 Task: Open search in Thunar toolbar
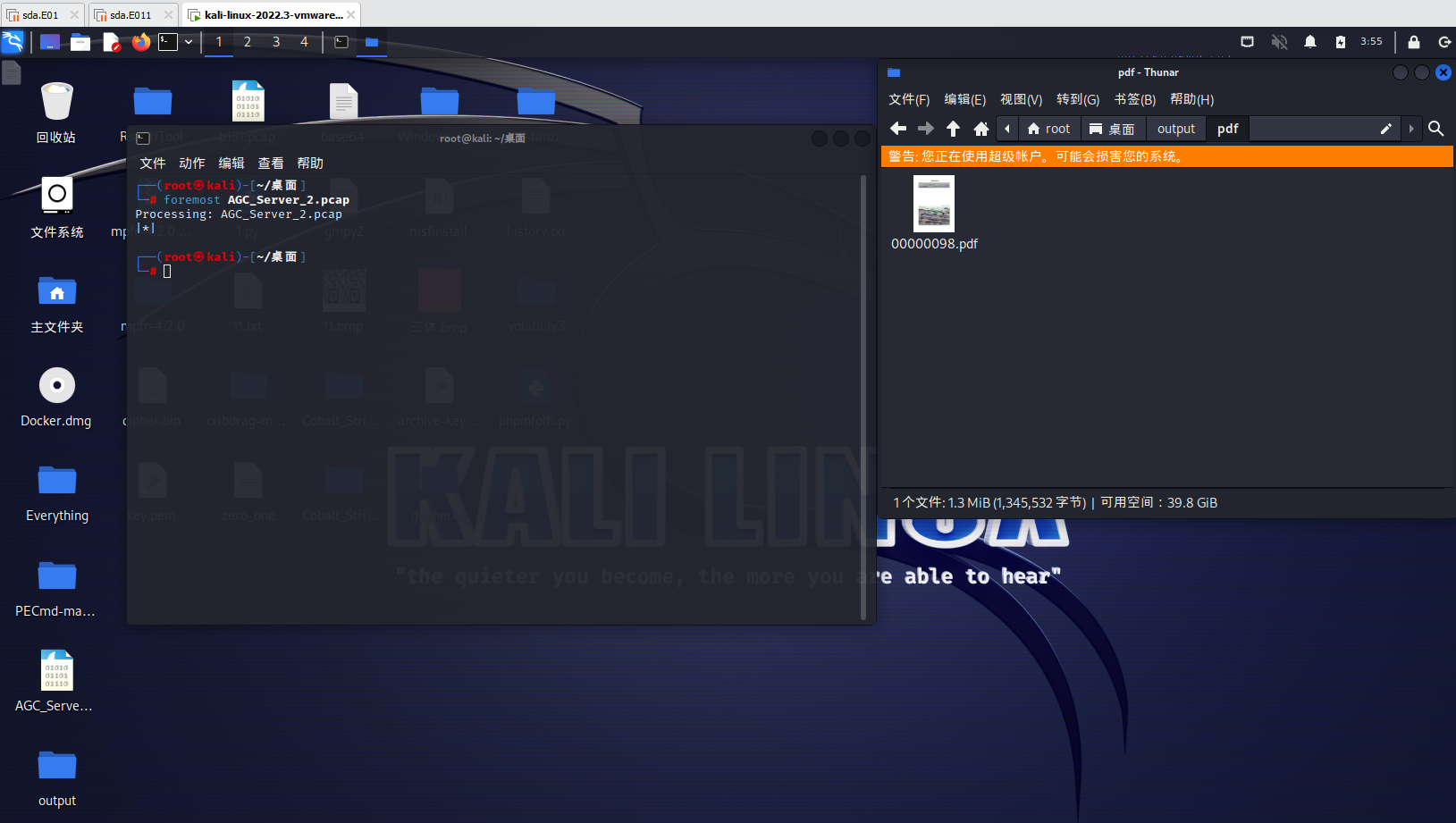pos(1436,129)
